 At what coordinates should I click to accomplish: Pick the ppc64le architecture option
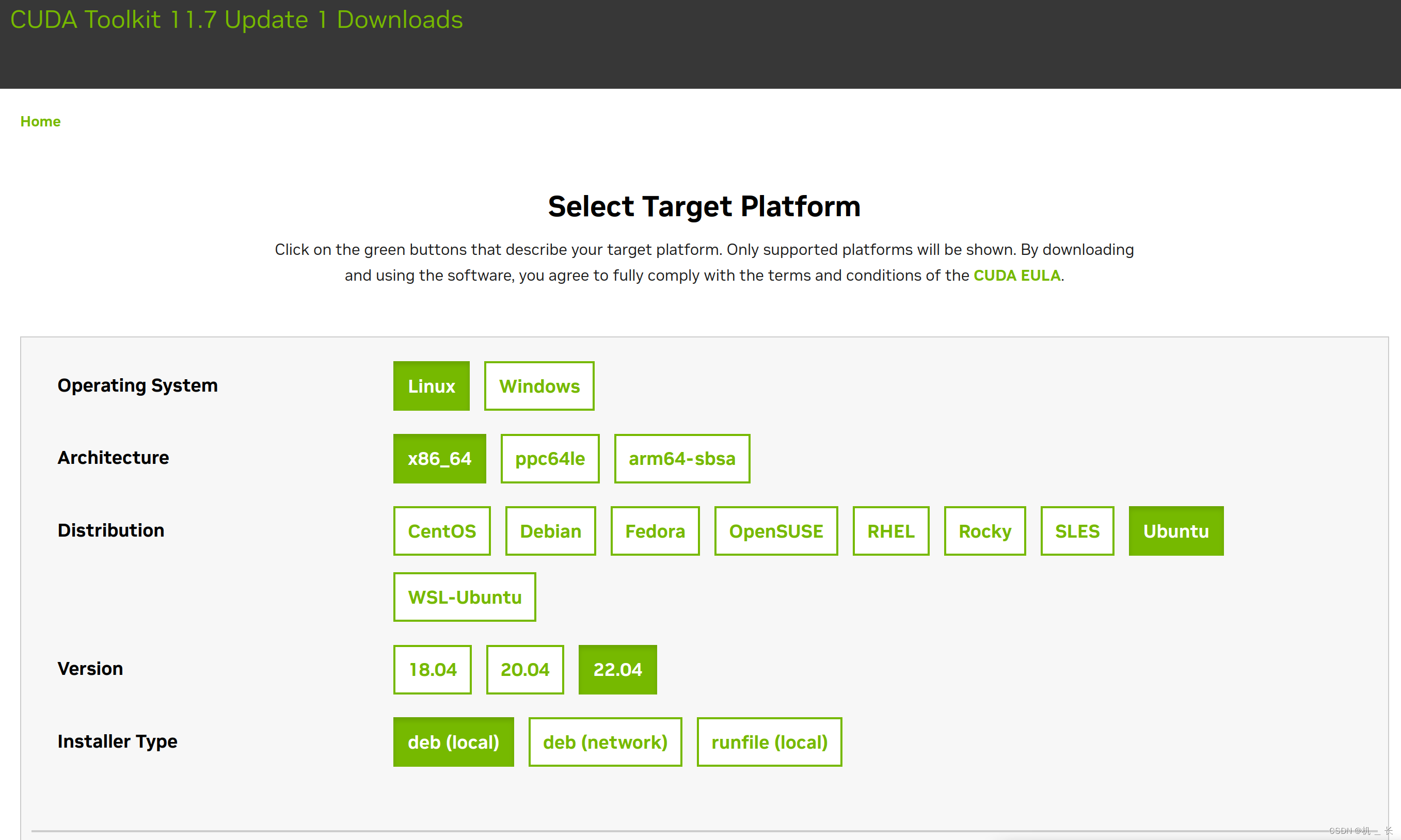coord(550,459)
